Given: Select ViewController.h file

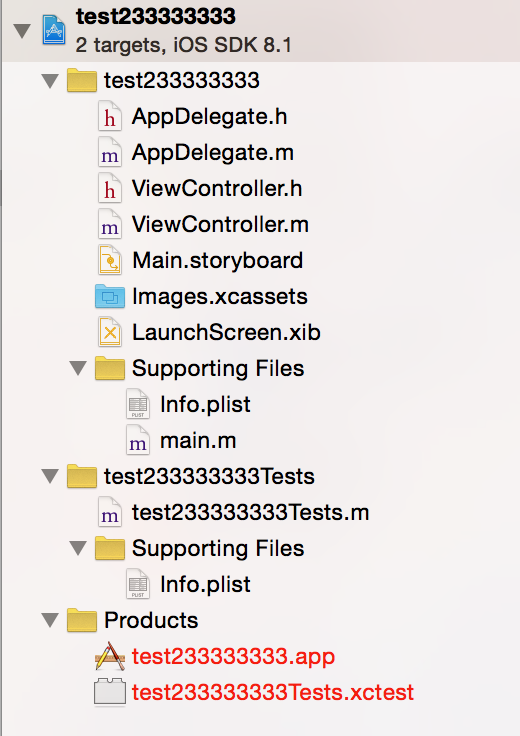Looking at the screenshot, I should coord(217,189).
